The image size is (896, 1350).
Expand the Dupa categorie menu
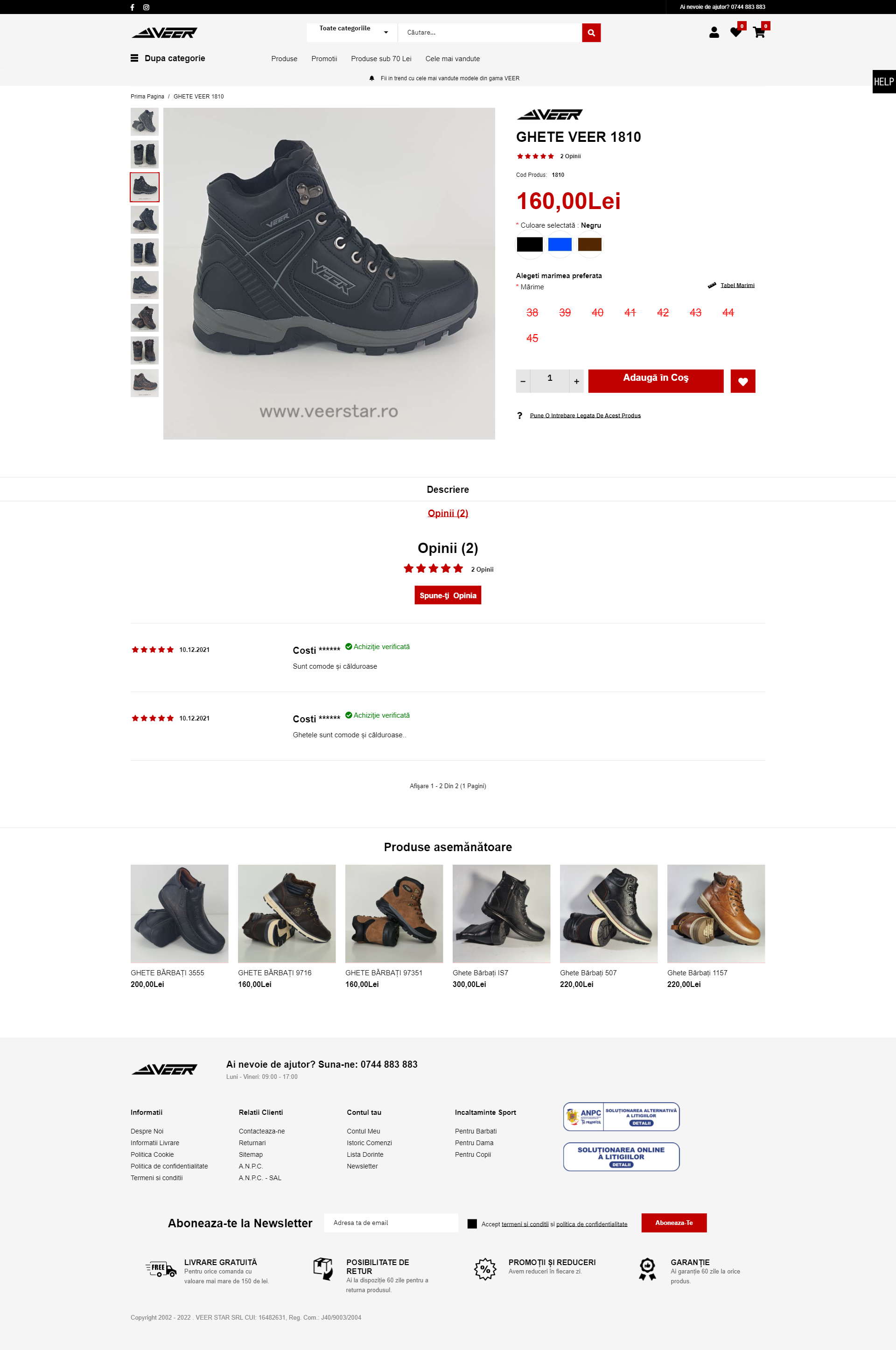point(168,58)
